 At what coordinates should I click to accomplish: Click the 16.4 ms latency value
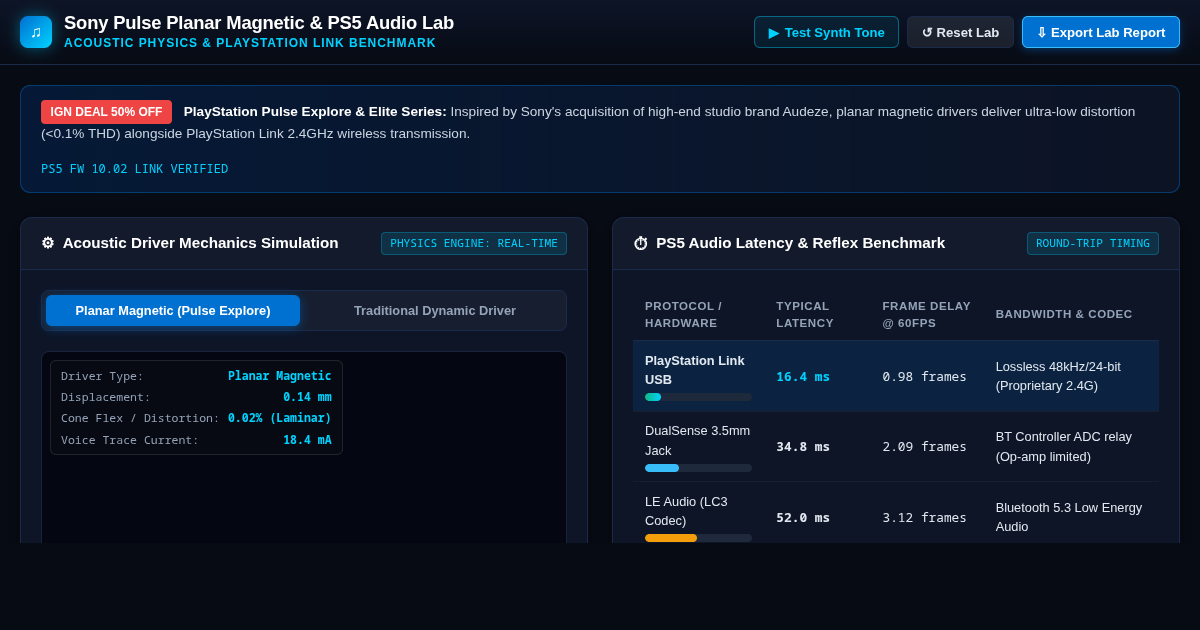(x=803, y=376)
